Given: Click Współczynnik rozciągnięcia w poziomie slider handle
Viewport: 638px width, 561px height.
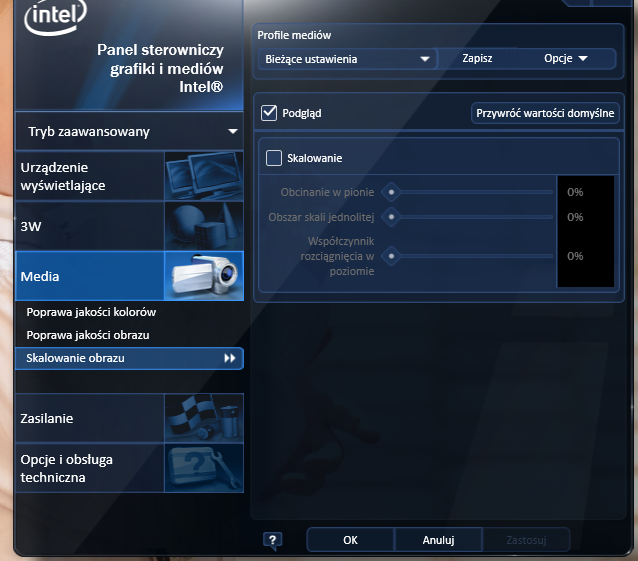Looking at the screenshot, I should pyautogui.click(x=391, y=256).
